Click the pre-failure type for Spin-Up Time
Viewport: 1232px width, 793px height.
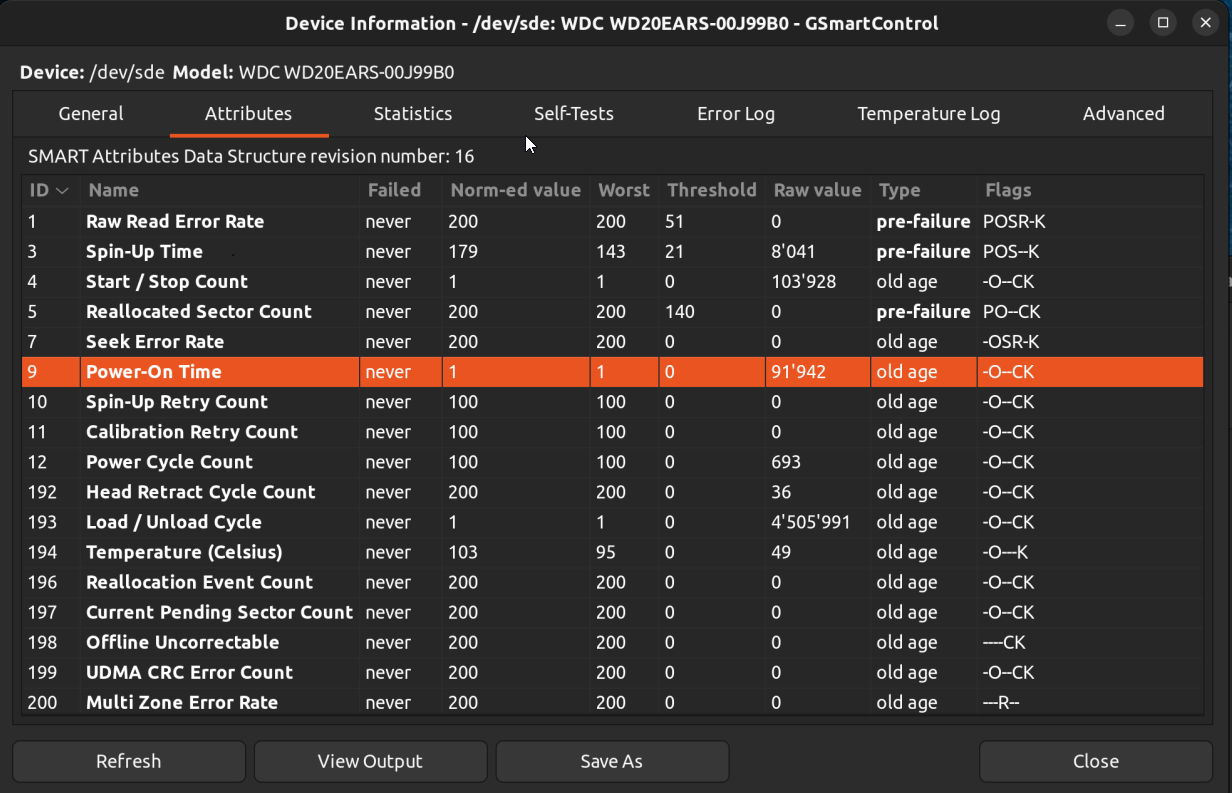(x=923, y=251)
